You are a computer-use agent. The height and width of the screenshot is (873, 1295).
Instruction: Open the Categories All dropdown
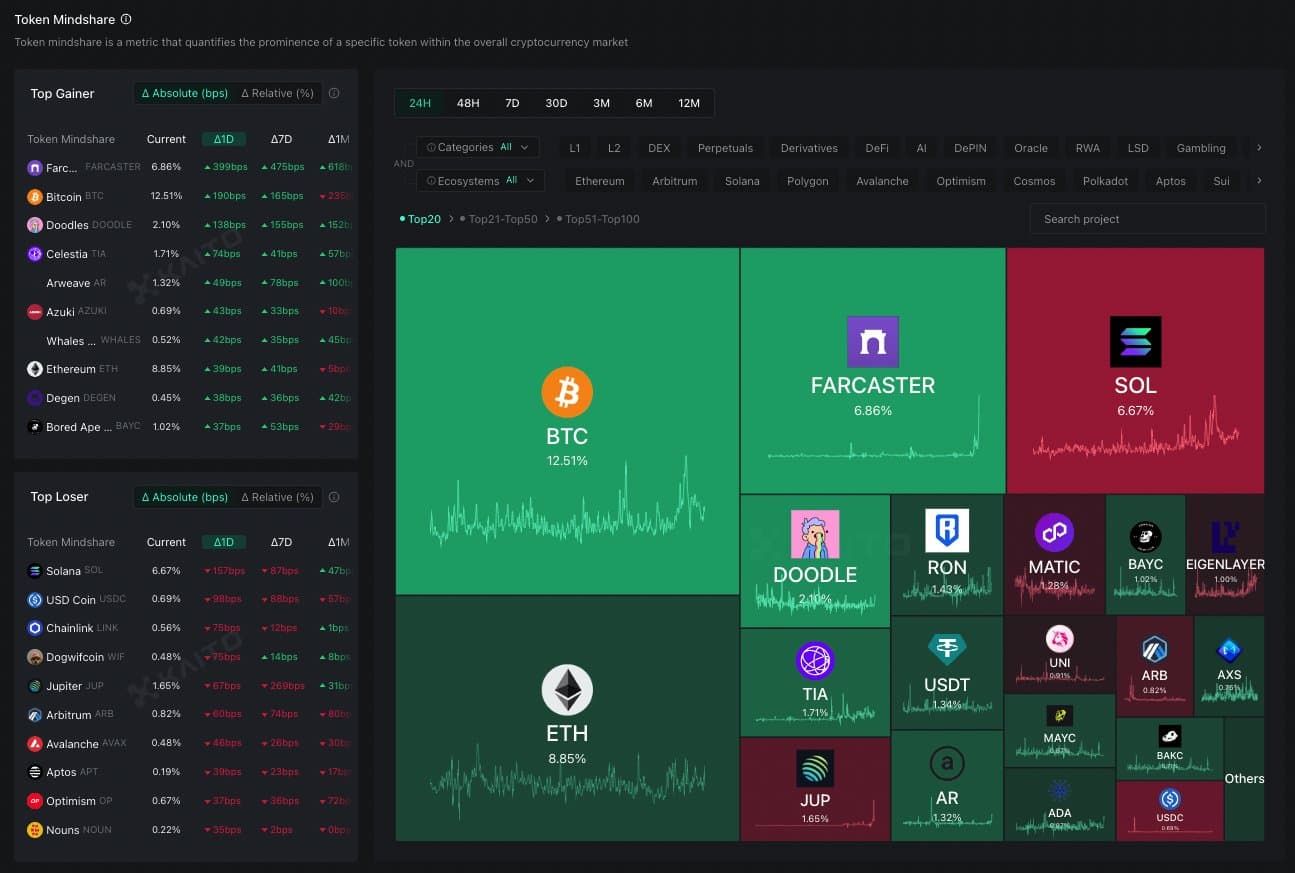(x=478, y=147)
